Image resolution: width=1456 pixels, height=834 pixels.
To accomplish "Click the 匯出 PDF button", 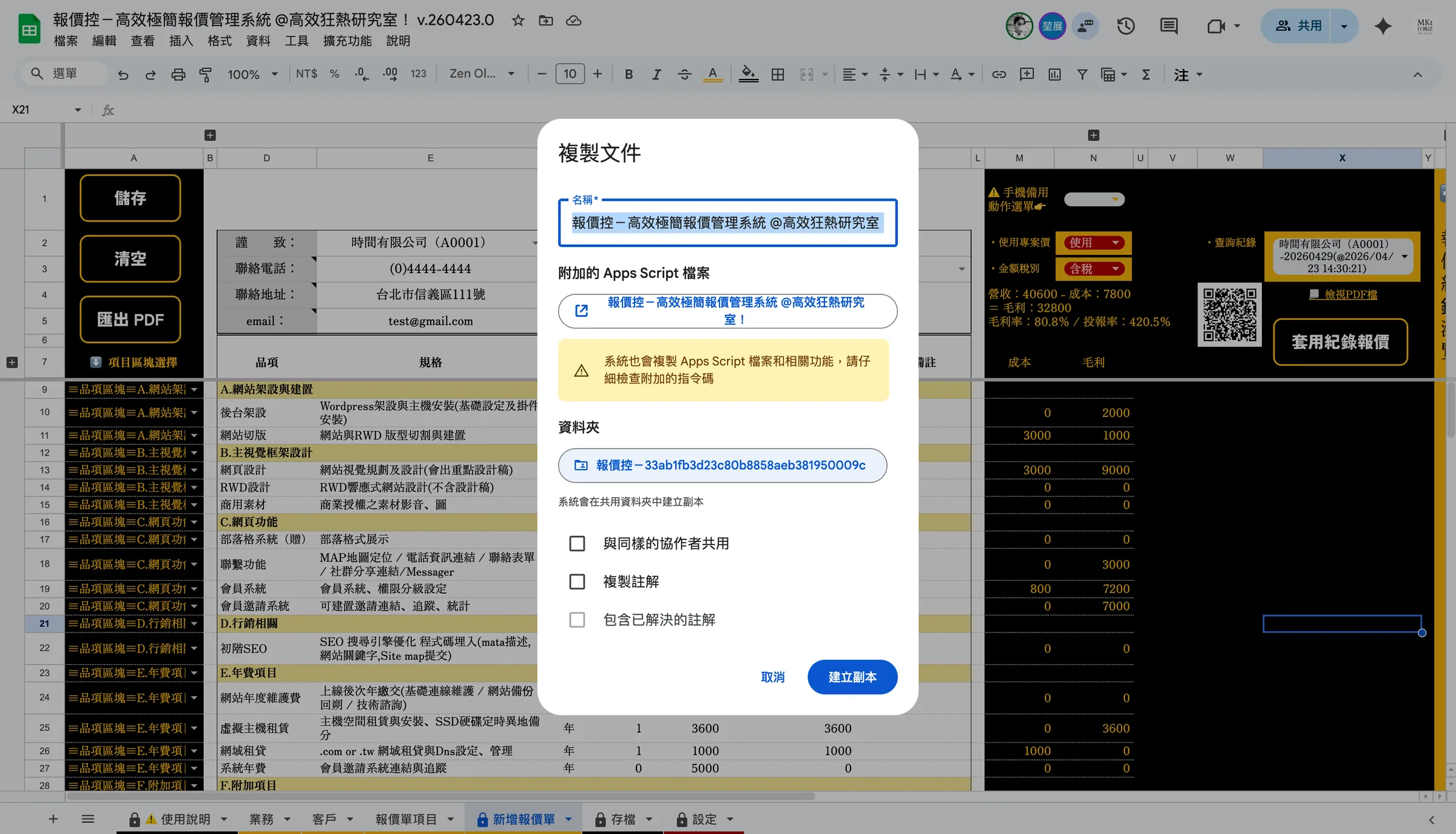I will coord(130,319).
